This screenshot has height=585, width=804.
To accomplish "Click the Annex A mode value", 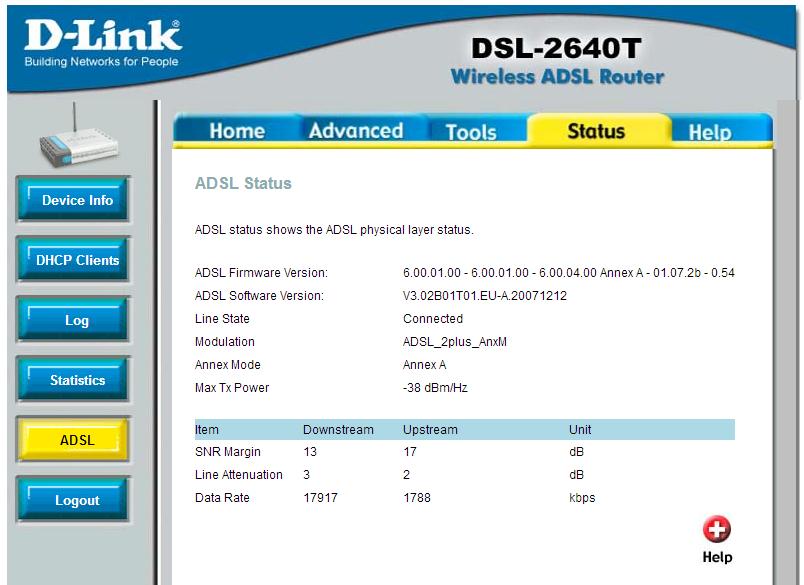I will 425,365.
